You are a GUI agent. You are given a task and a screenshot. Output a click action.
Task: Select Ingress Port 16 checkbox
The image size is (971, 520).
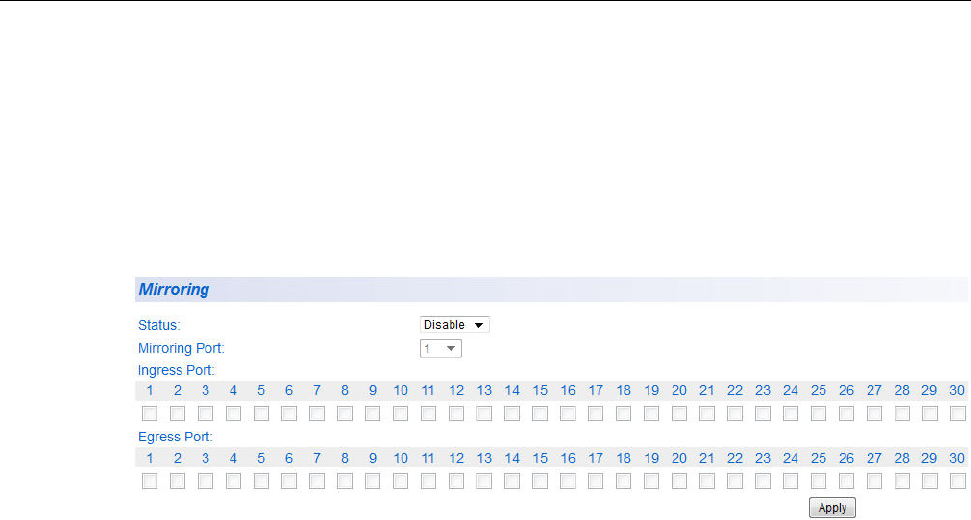pyautogui.click(x=568, y=413)
